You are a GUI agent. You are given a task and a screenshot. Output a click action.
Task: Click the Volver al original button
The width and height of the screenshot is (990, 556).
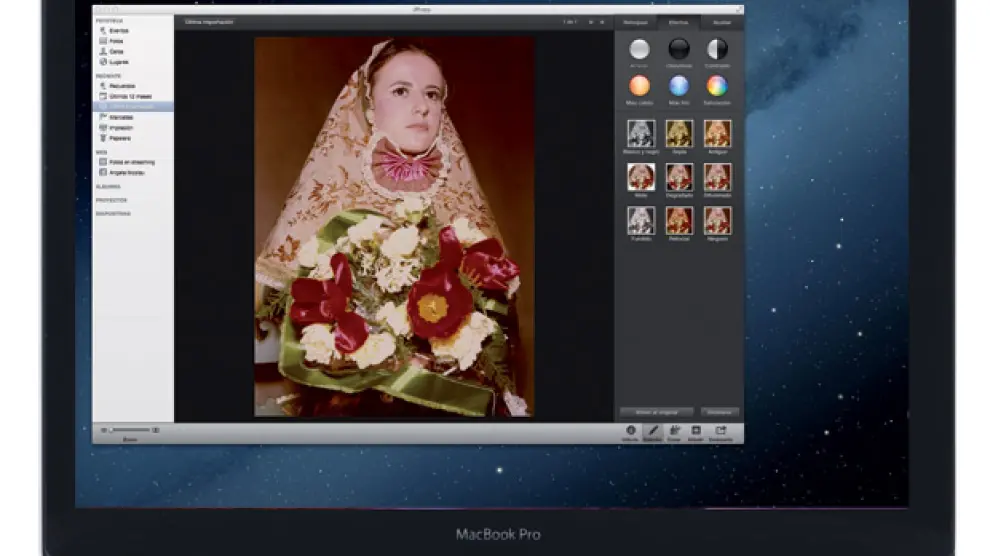tap(656, 411)
